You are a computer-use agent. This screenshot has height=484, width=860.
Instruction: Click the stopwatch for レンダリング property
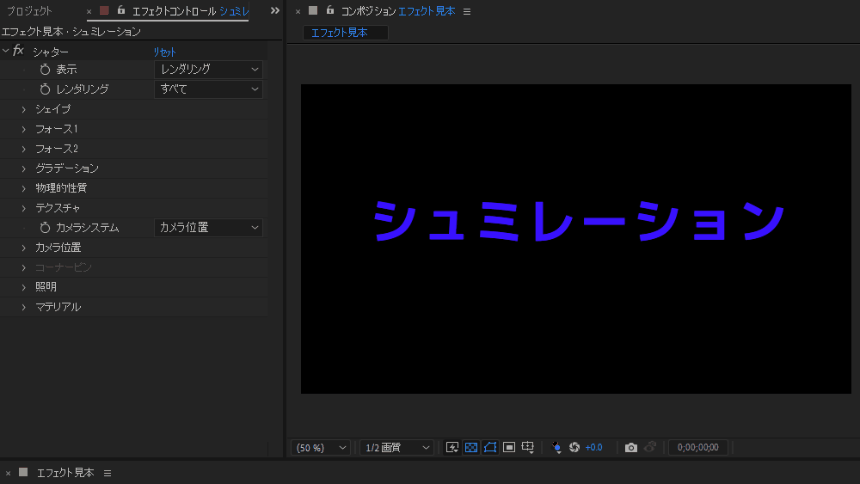45,89
